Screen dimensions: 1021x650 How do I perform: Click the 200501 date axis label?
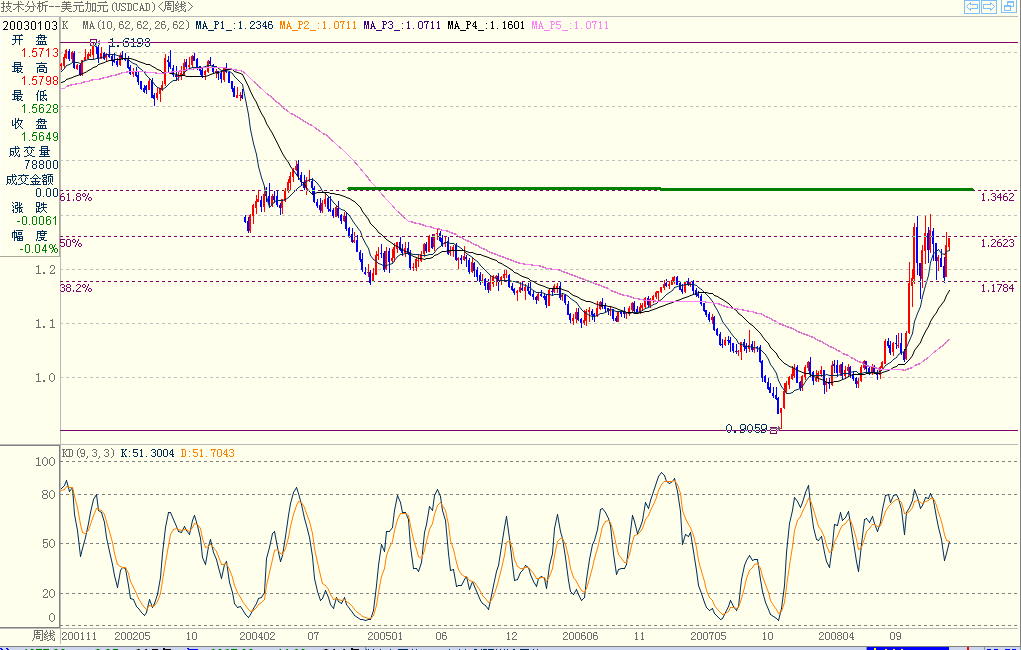(385, 636)
